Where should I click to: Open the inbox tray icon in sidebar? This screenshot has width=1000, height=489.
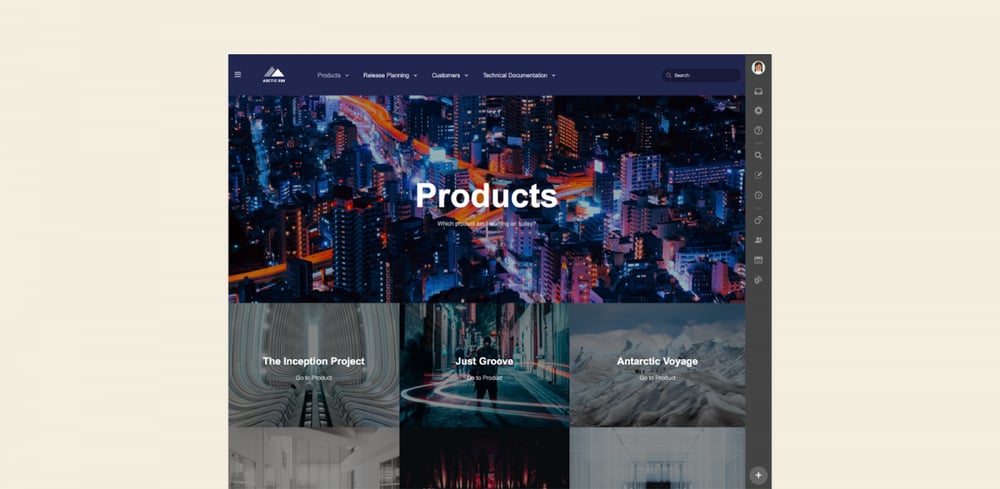758,91
